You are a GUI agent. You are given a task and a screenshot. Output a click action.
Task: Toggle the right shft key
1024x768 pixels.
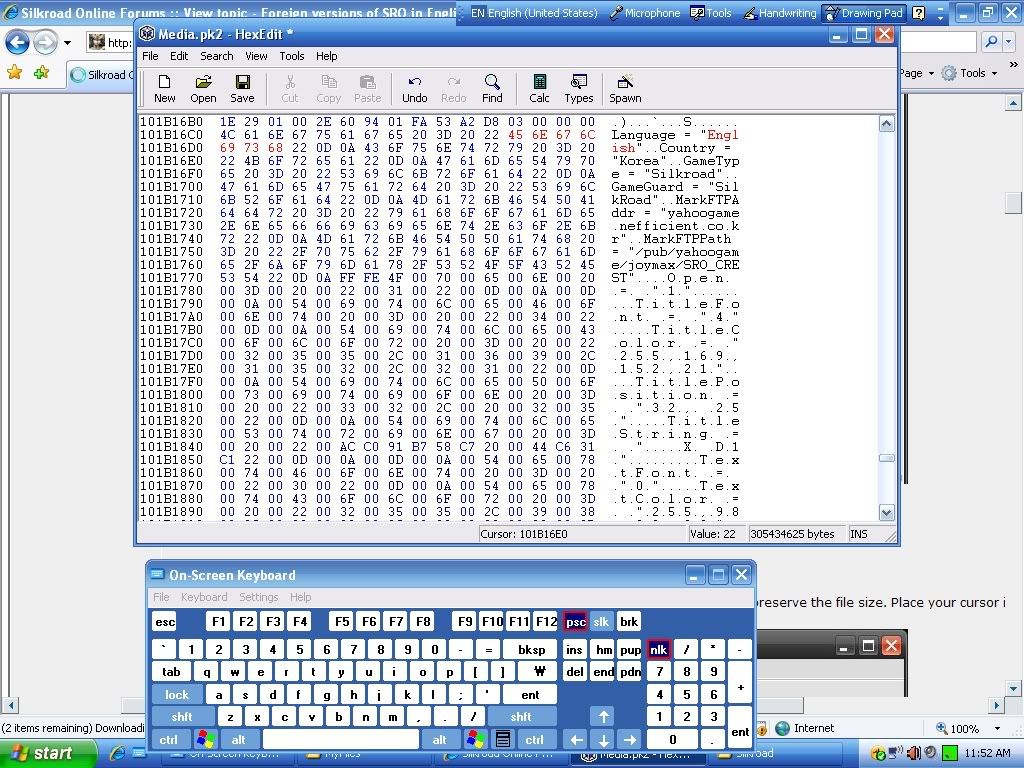[x=520, y=716]
